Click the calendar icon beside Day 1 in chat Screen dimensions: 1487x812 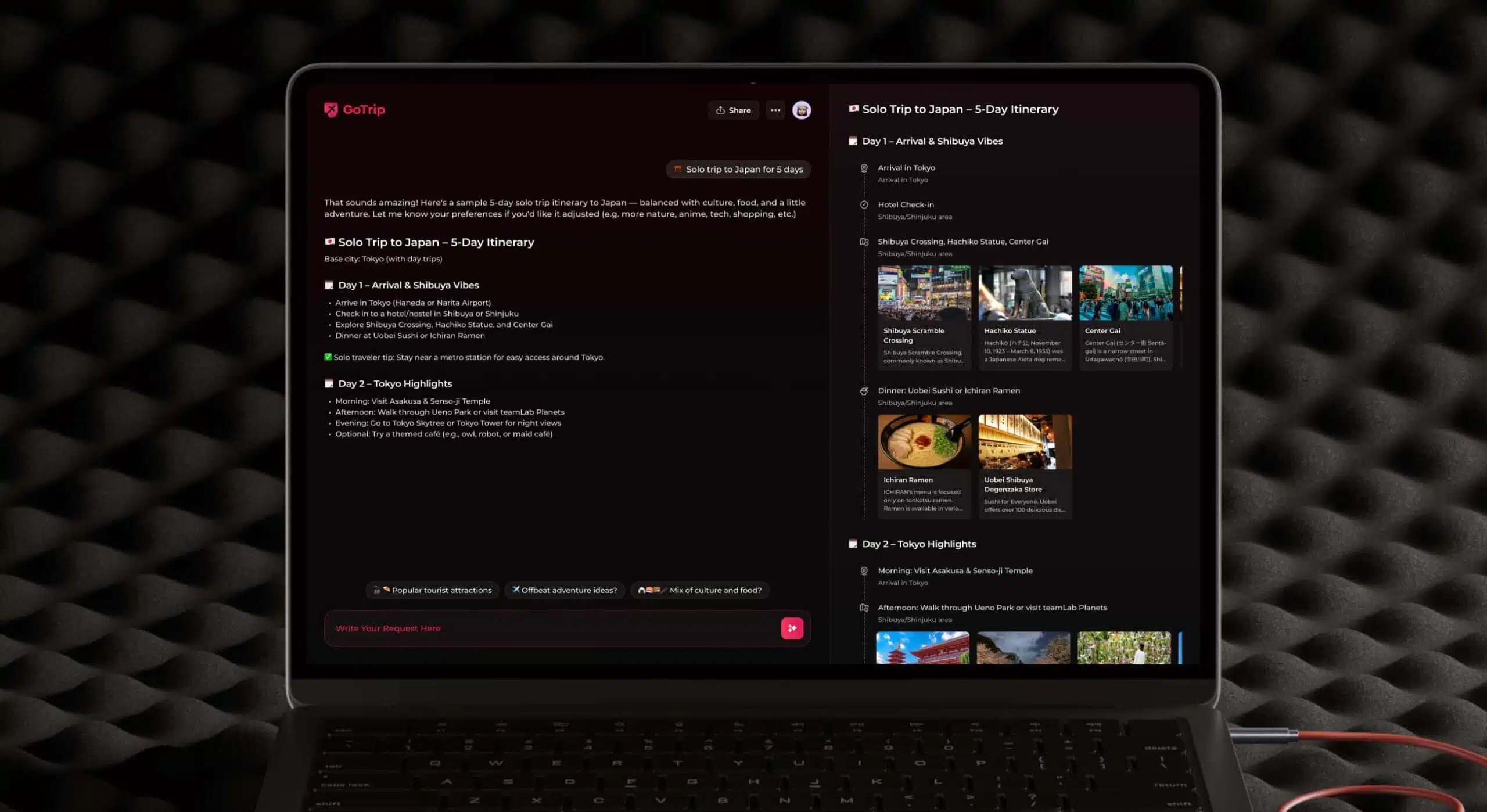[x=329, y=285]
